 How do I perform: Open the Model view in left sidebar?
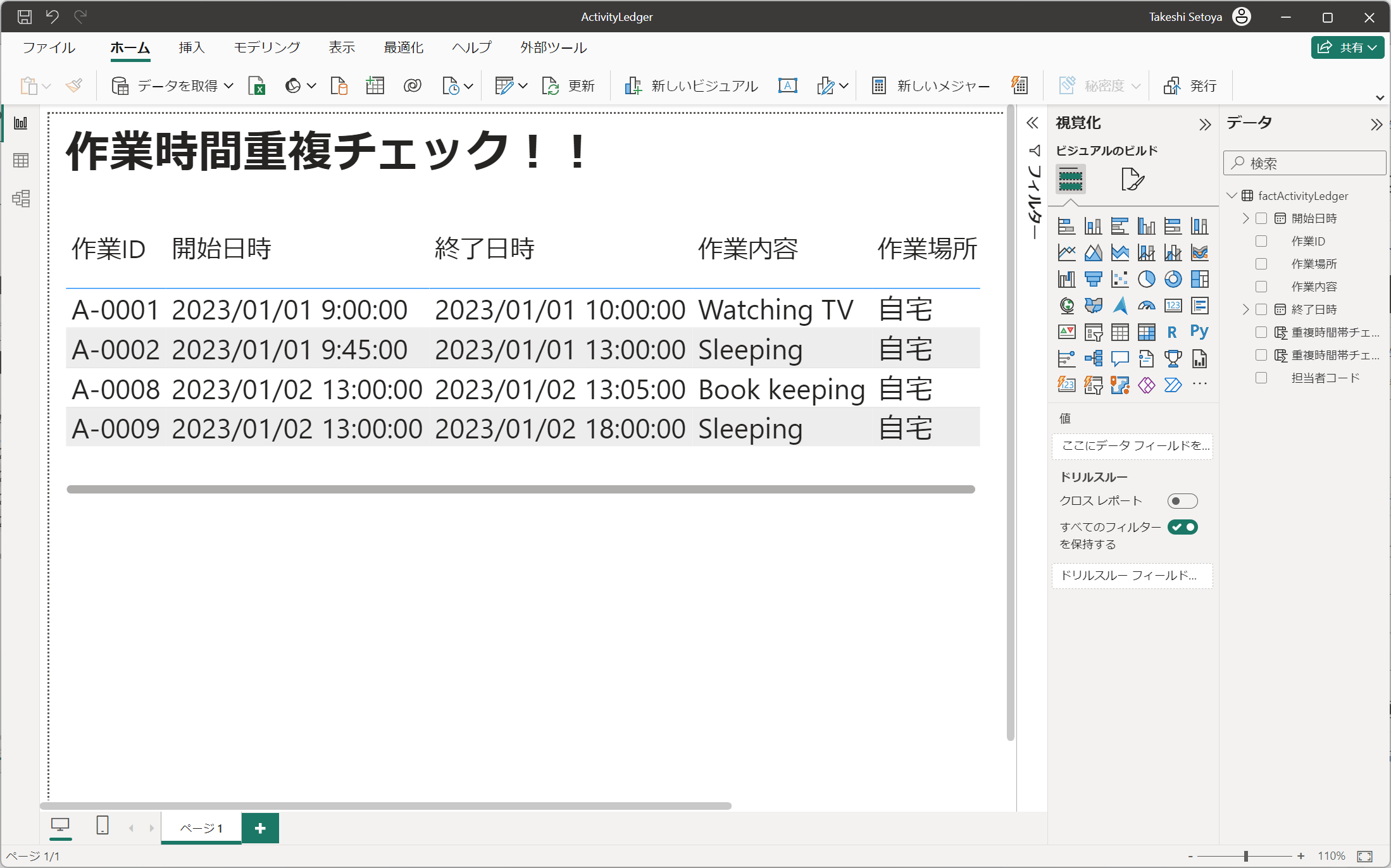click(x=21, y=199)
